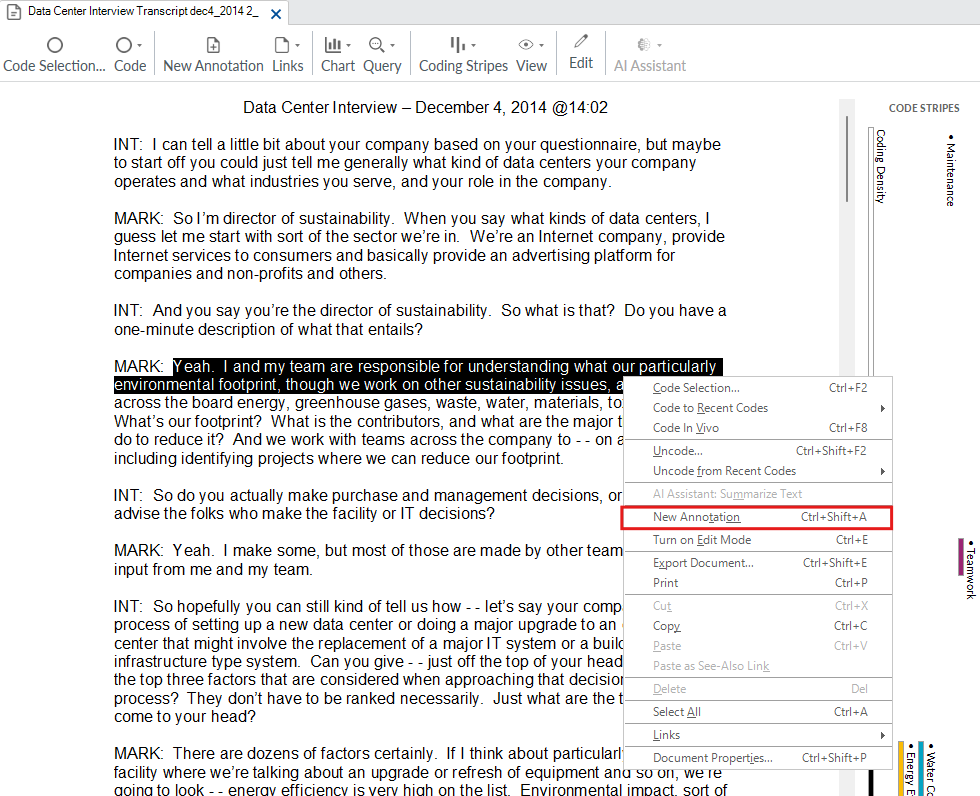Close the Data Center Interview Transcript tab
The height and width of the screenshot is (796, 980).
(276, 14)
